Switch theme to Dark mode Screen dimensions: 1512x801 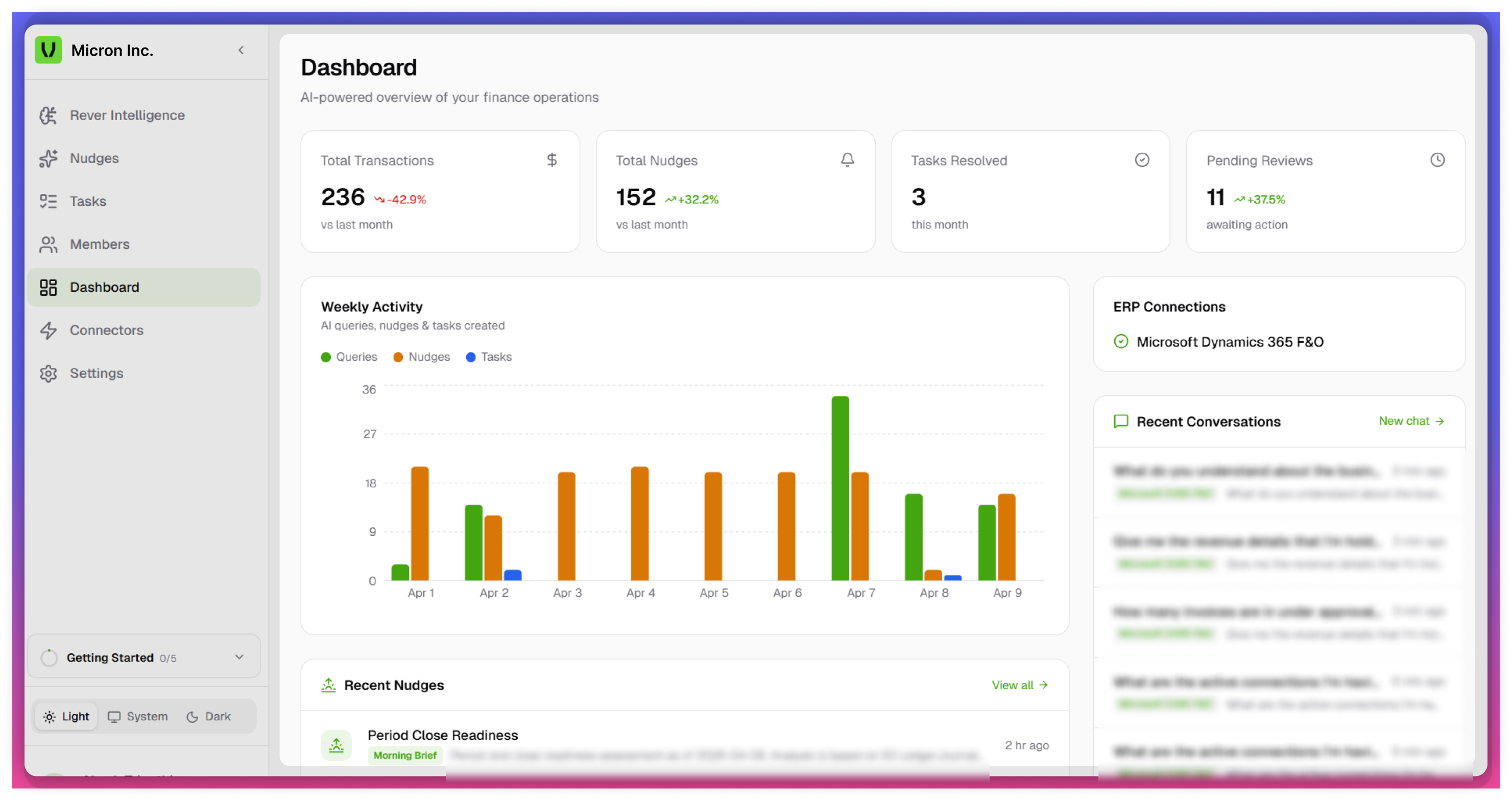tap(208, 716)
